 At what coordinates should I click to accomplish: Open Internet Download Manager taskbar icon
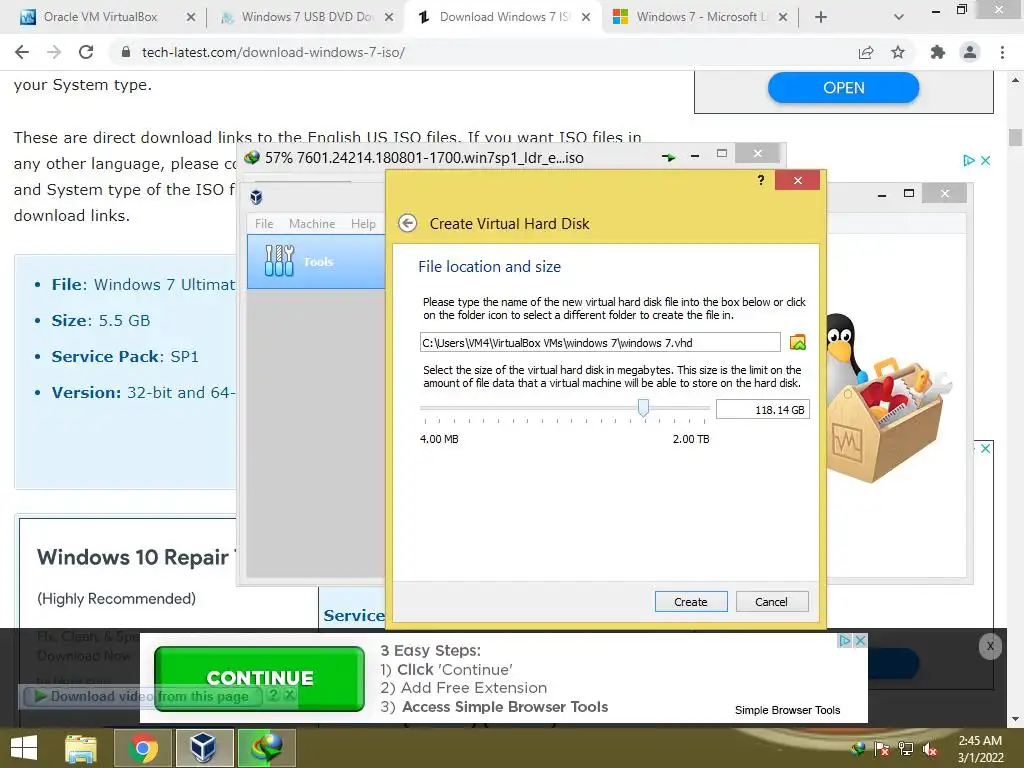point(266,748)
